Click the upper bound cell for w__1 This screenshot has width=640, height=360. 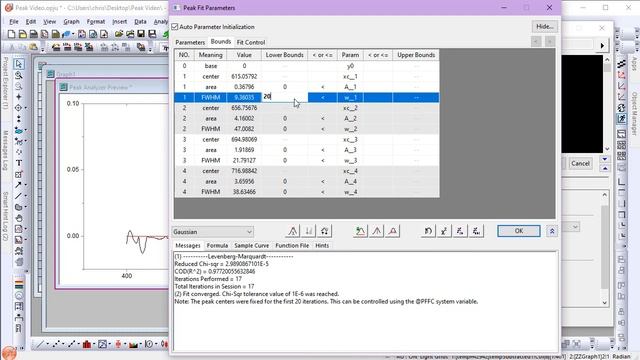[x=416, y=97]
